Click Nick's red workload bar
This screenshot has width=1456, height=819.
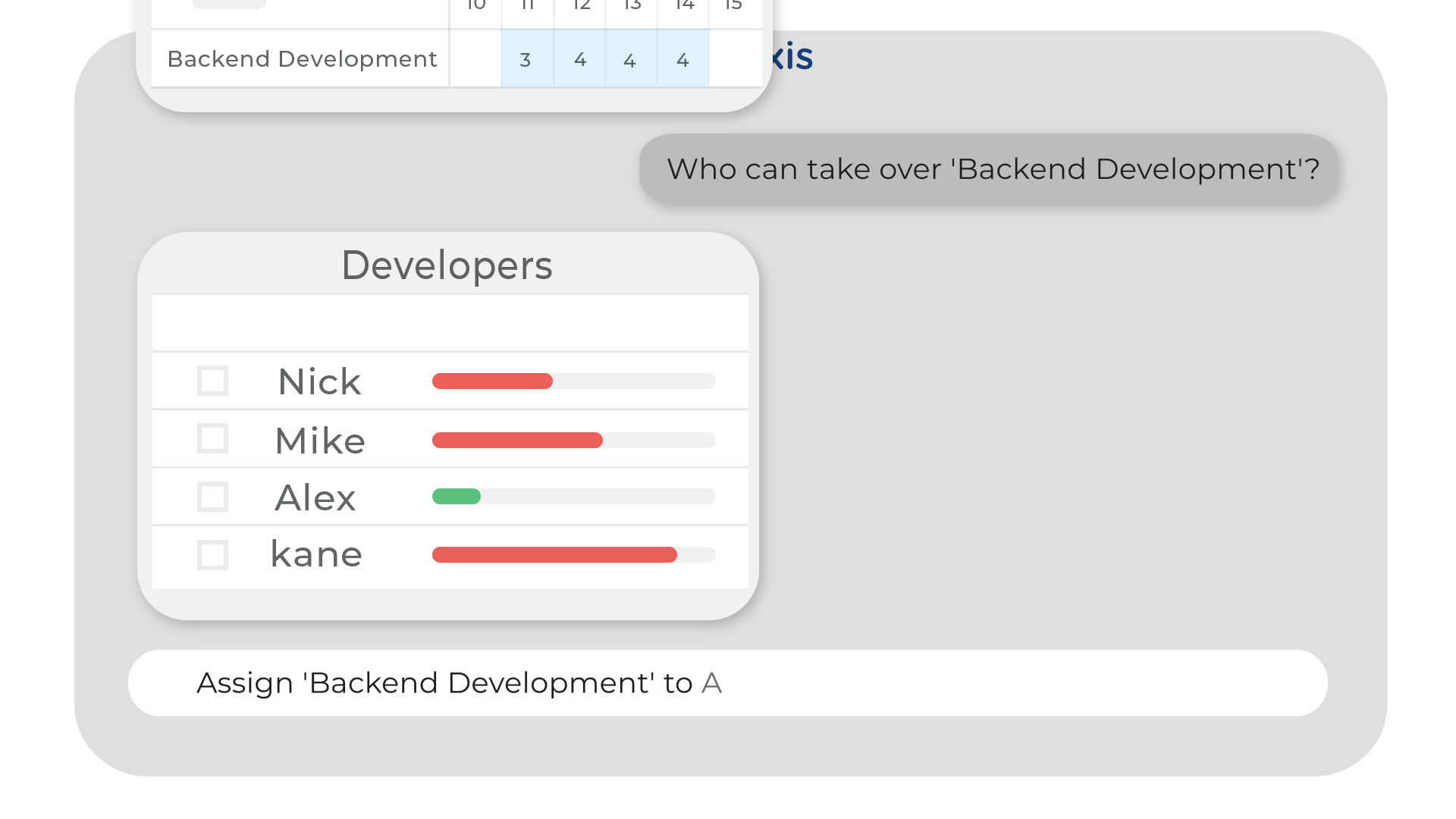[x=492, y=381]
